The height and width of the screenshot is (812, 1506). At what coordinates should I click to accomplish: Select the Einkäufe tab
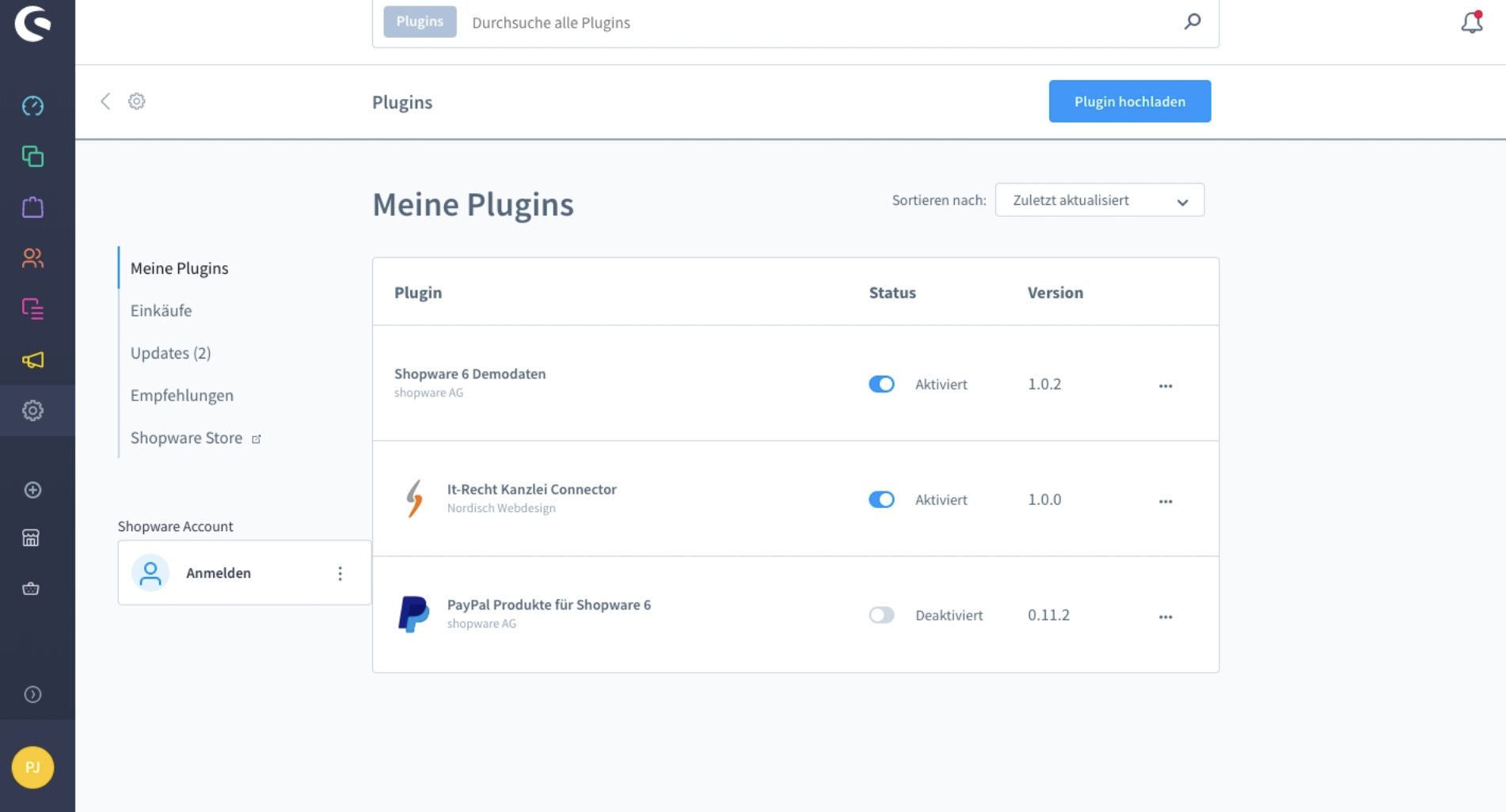tap(162, 310)
